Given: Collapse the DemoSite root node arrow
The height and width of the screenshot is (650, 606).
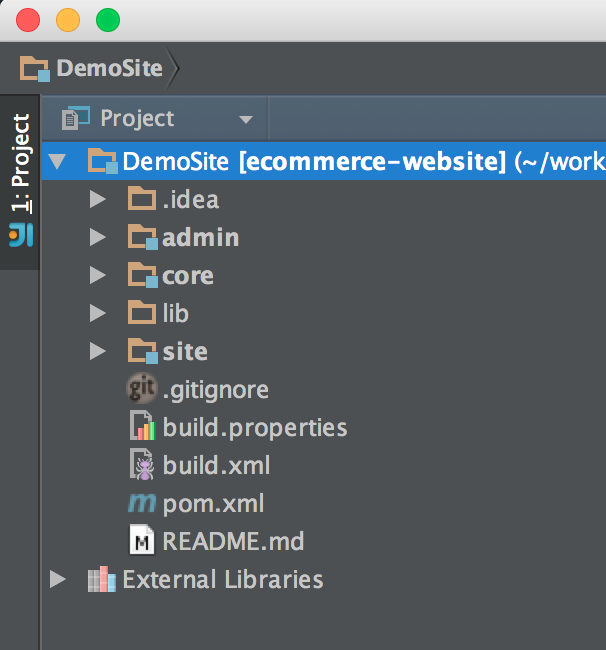Looking at the screenshot, I should click(58, 161).
